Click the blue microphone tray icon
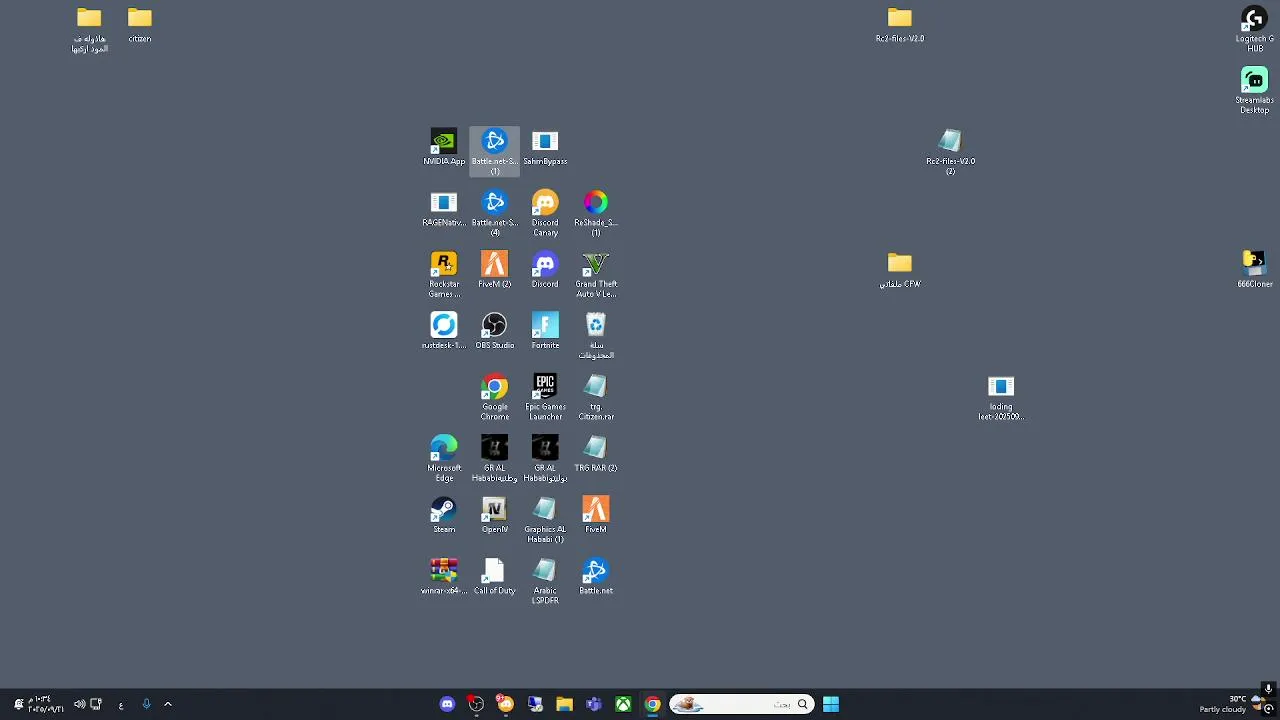1280x720 pixels. point(146,704)
